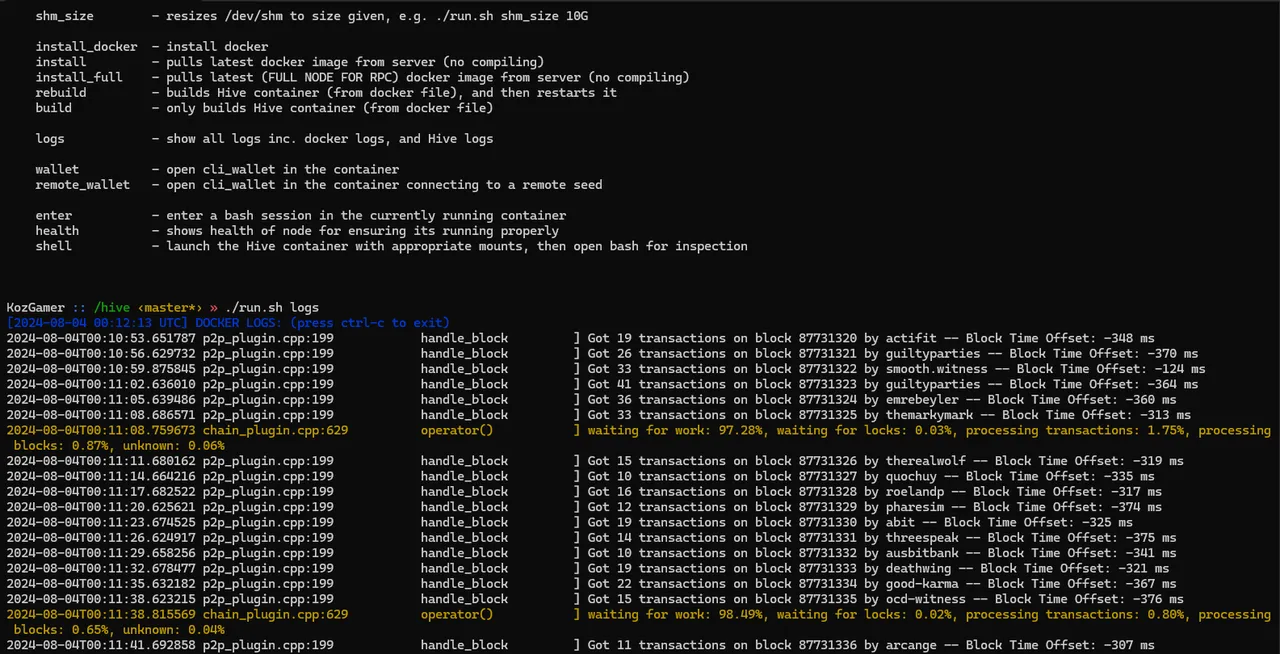Select 'waiting for work: 98.49%' text

pos(676,615)
